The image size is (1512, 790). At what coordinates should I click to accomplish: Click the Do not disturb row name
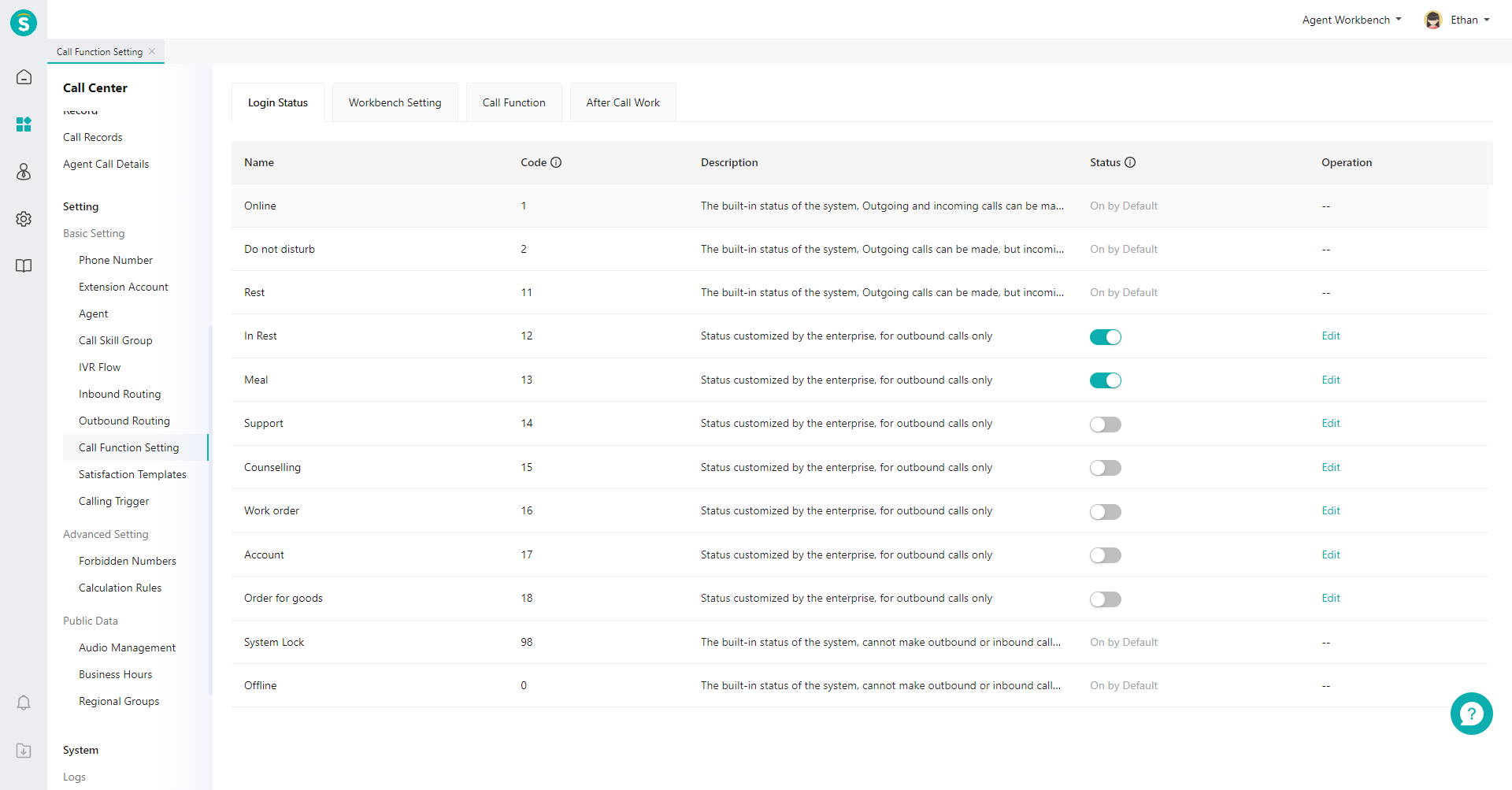[x=280, y=249]
